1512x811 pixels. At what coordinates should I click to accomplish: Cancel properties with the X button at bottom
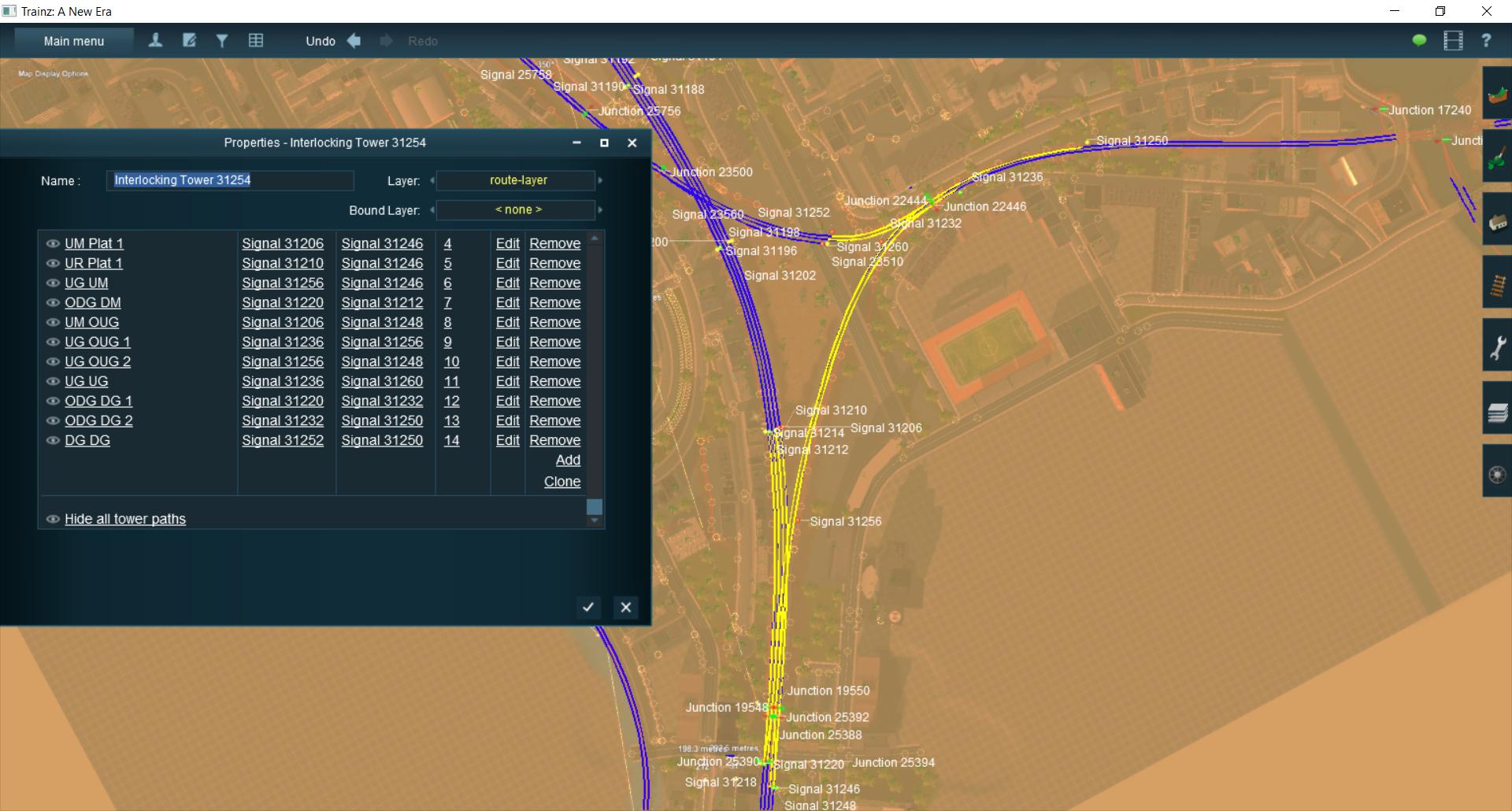coord(626,607)
